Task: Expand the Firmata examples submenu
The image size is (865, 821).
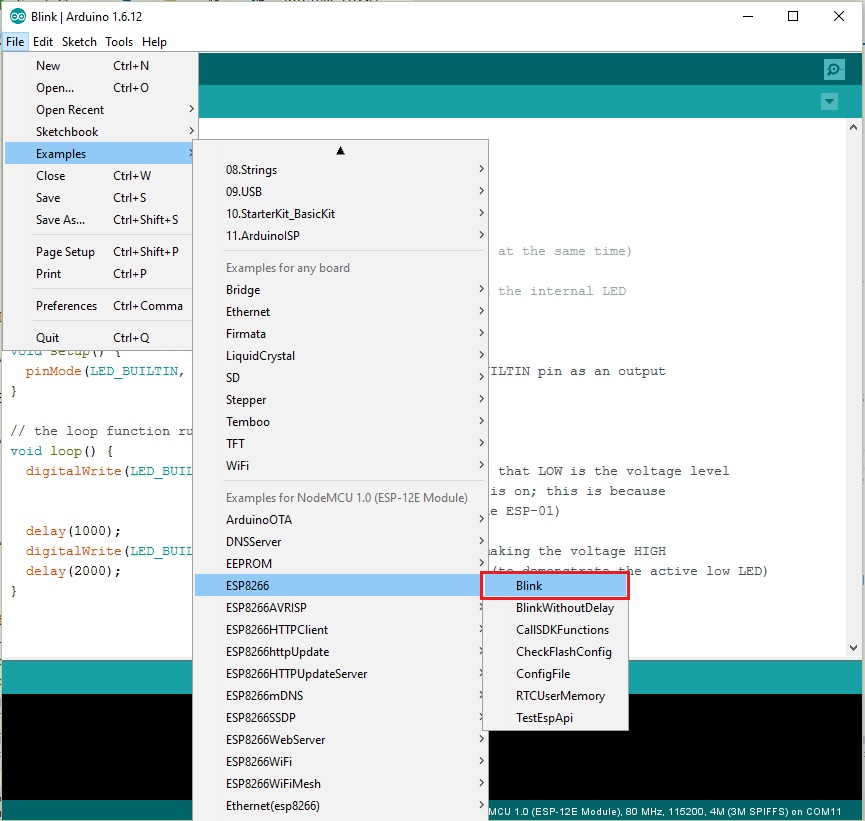Action: point(341,334)
